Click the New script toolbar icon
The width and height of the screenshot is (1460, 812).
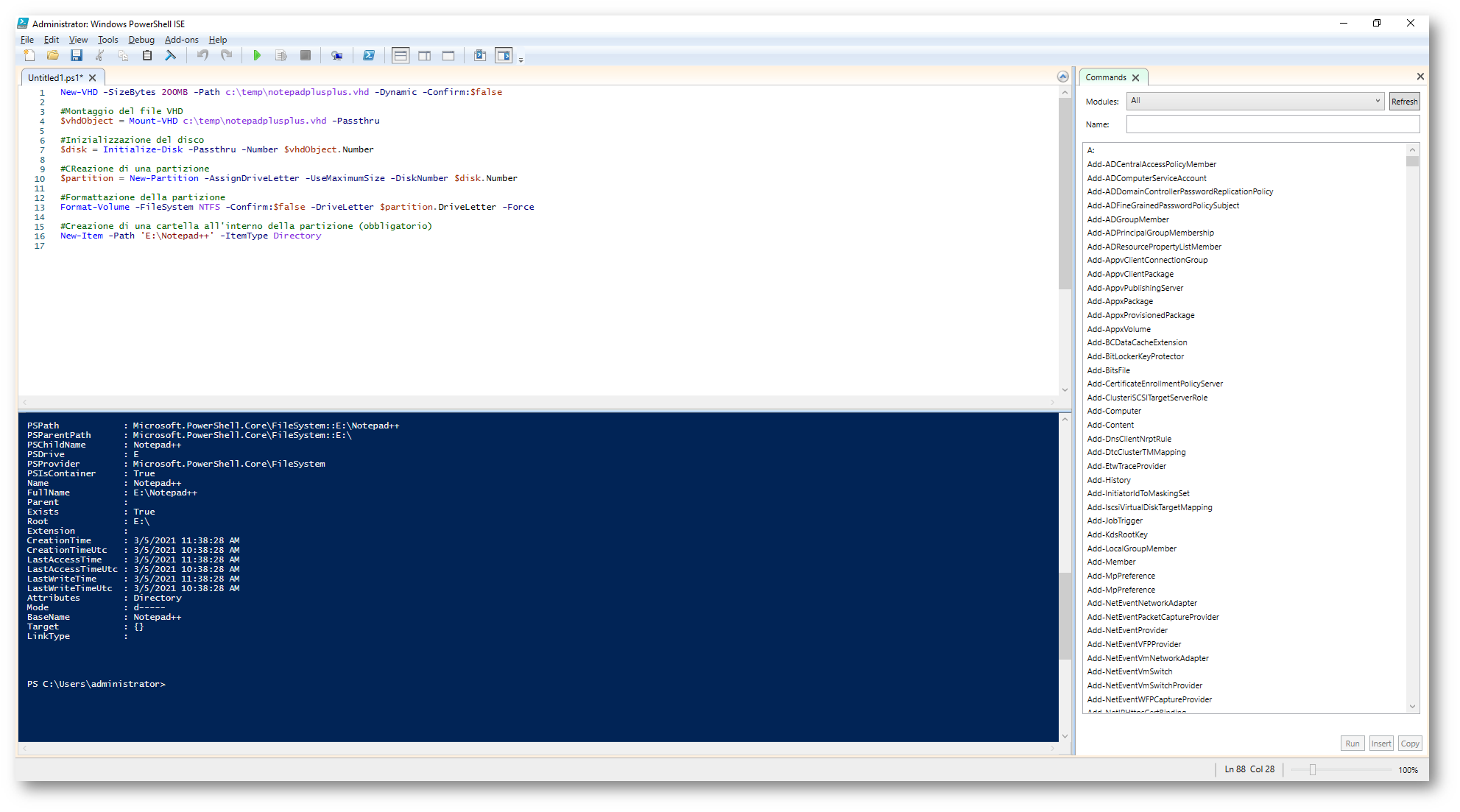pos(29,55)
